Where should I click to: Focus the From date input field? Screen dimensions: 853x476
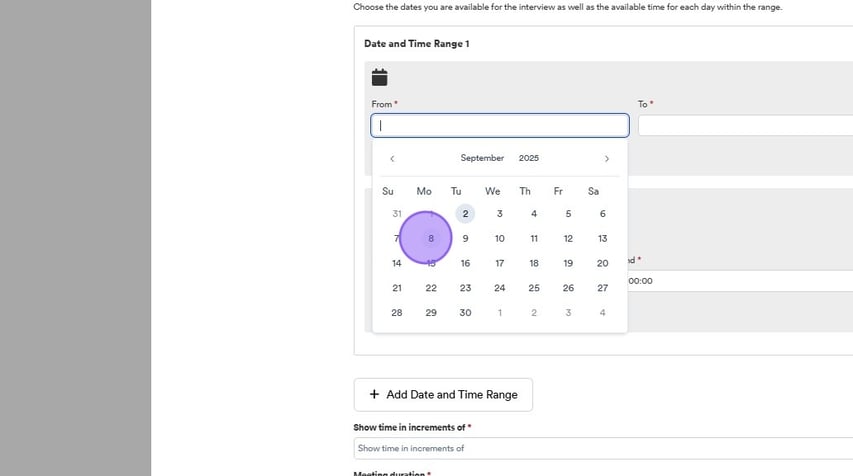click(499, 125)
